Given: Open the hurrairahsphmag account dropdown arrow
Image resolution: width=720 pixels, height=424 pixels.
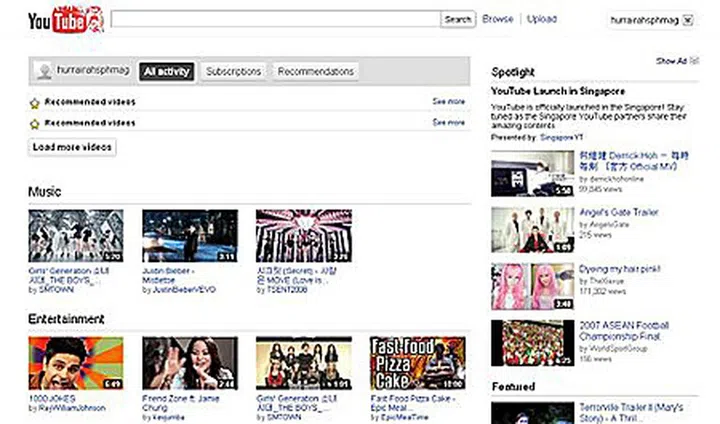Looking at the screenshot, I should click(687, 20).
